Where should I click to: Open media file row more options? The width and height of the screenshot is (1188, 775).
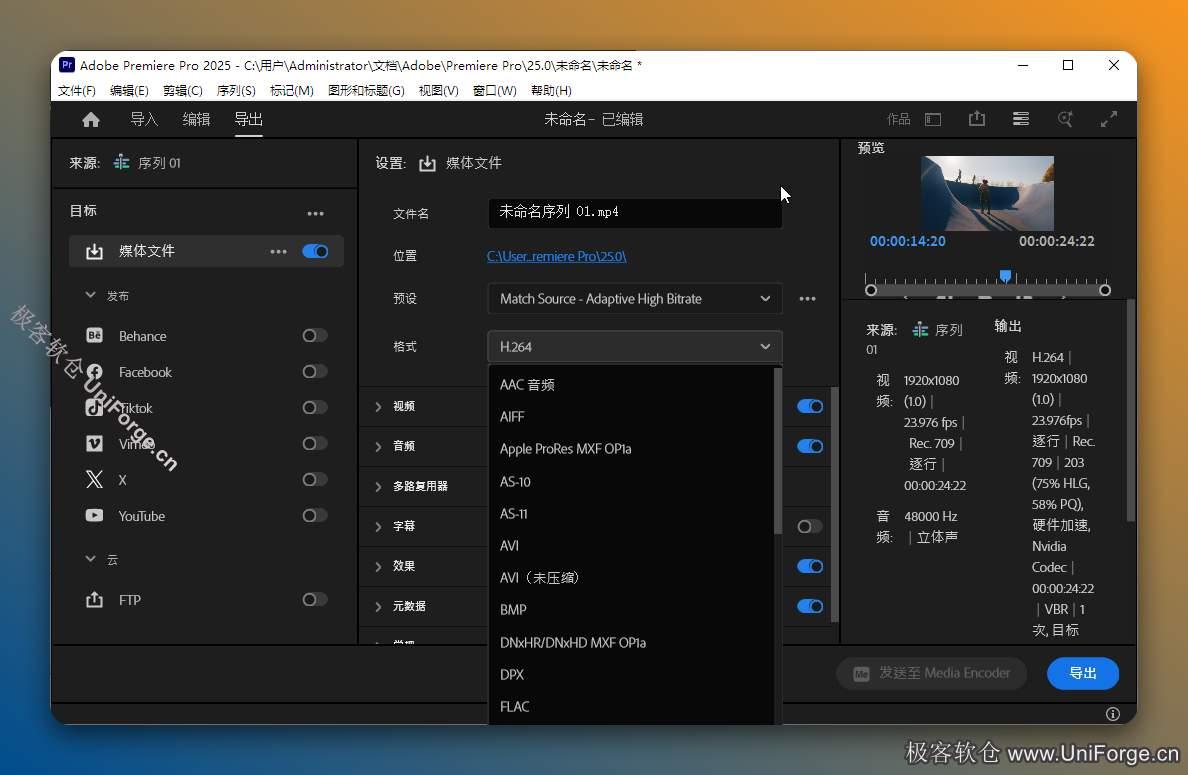point(278,252)
